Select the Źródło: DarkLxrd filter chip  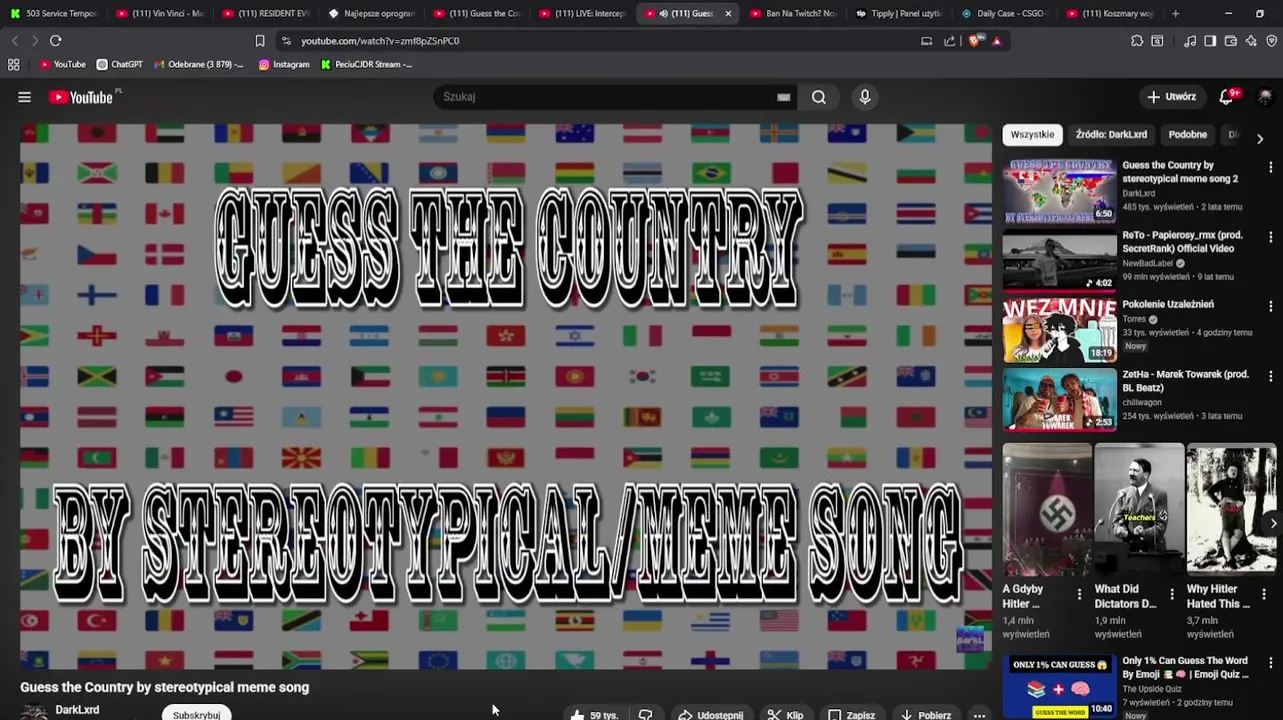[1111, 134]
